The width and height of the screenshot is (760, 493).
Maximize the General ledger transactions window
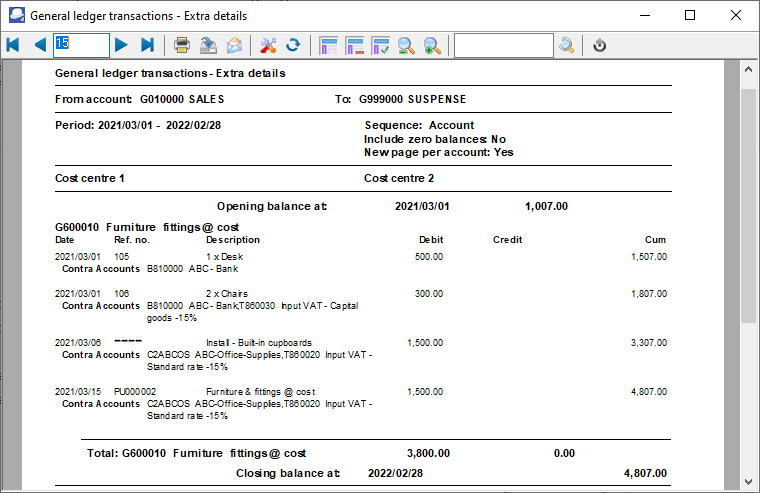click(x=690, y=15)
